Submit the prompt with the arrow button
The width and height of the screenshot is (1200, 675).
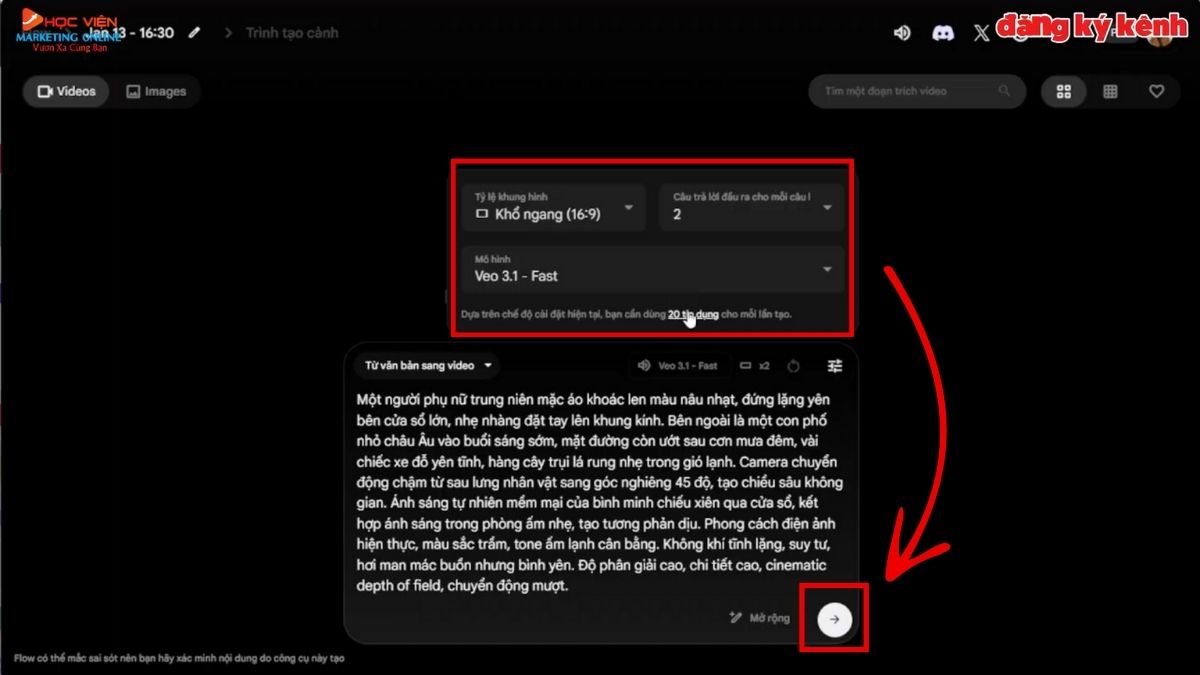coord(833,618)
